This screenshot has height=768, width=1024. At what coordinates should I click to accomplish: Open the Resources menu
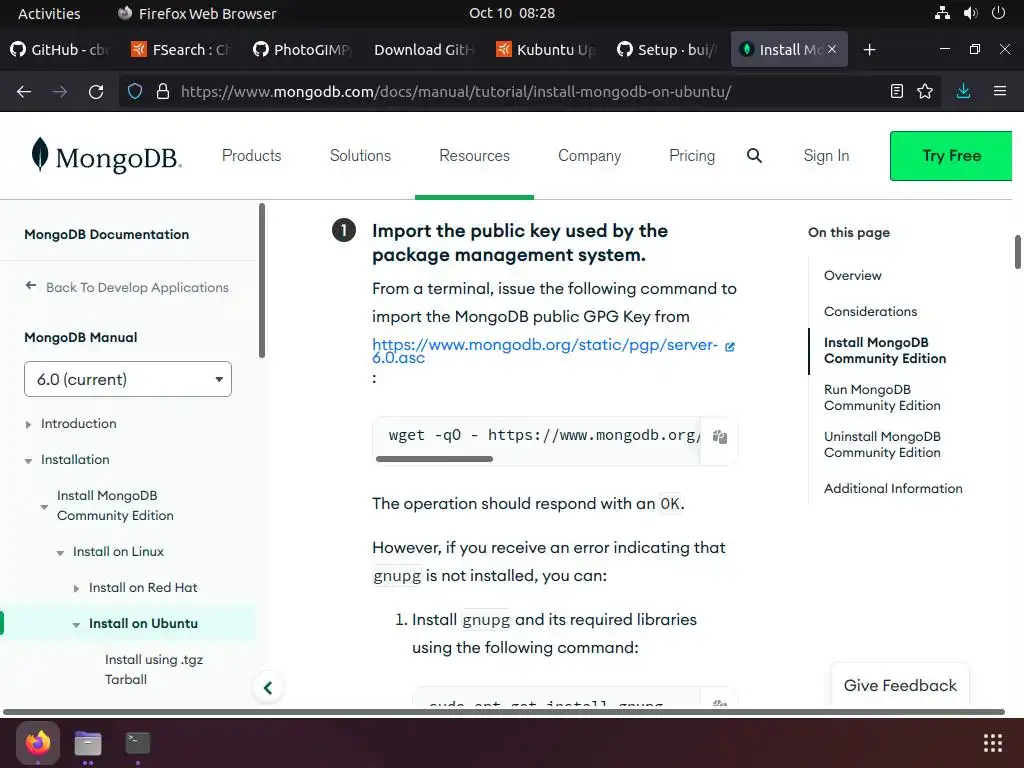coord(474,155)
